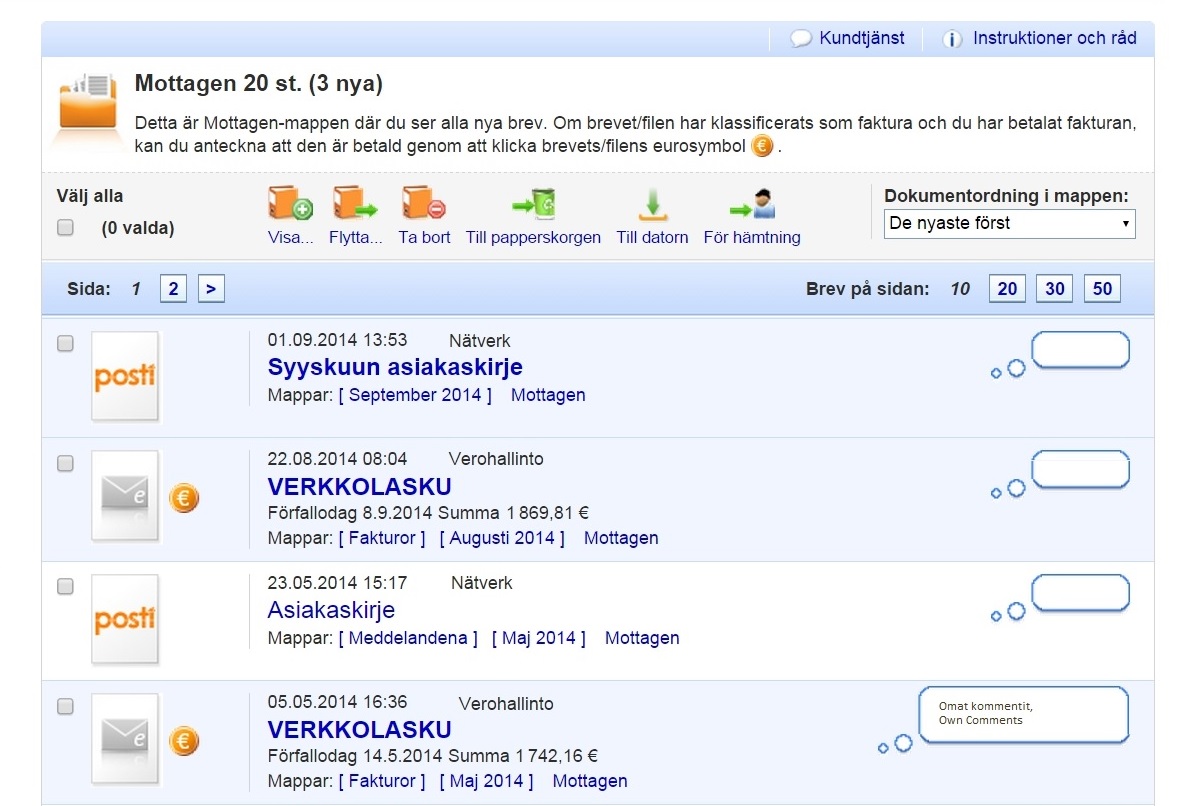Open Fakturor folder on 22.08.2014 row
Screen dimensions: 1199x806
382,538
